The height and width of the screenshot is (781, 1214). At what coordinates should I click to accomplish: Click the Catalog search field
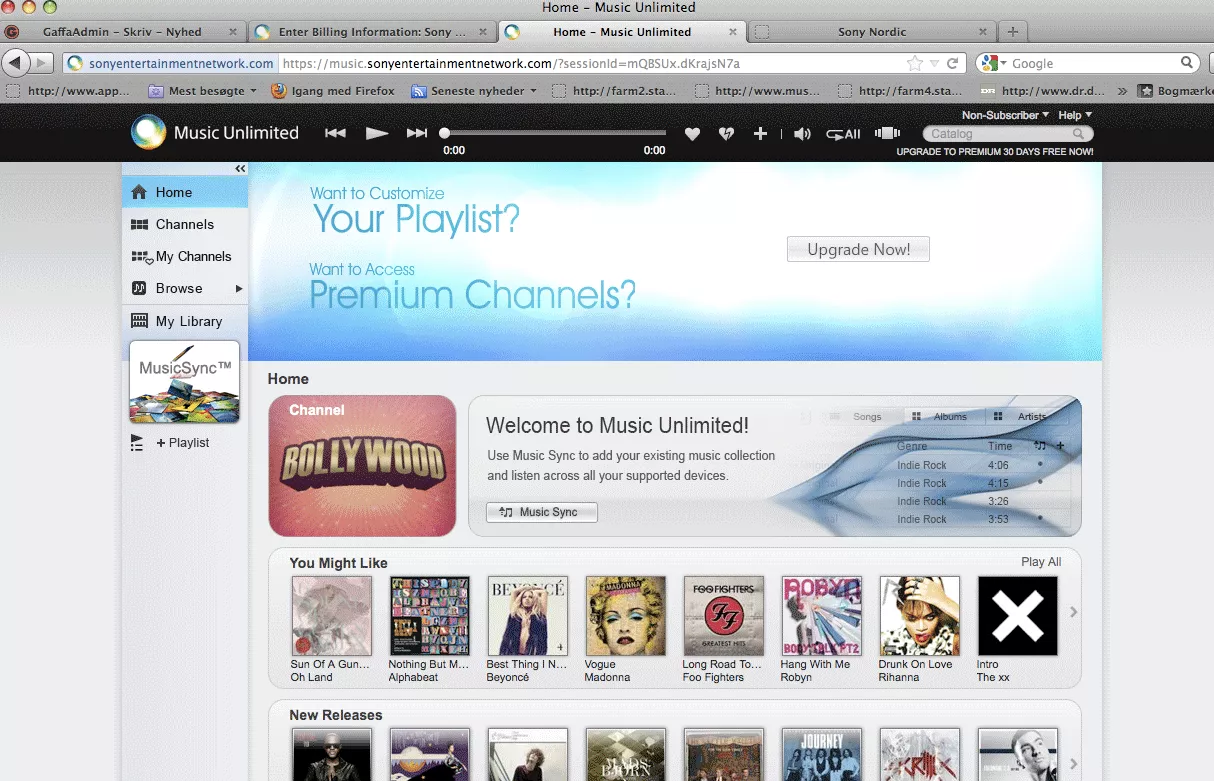[1000, 134]
